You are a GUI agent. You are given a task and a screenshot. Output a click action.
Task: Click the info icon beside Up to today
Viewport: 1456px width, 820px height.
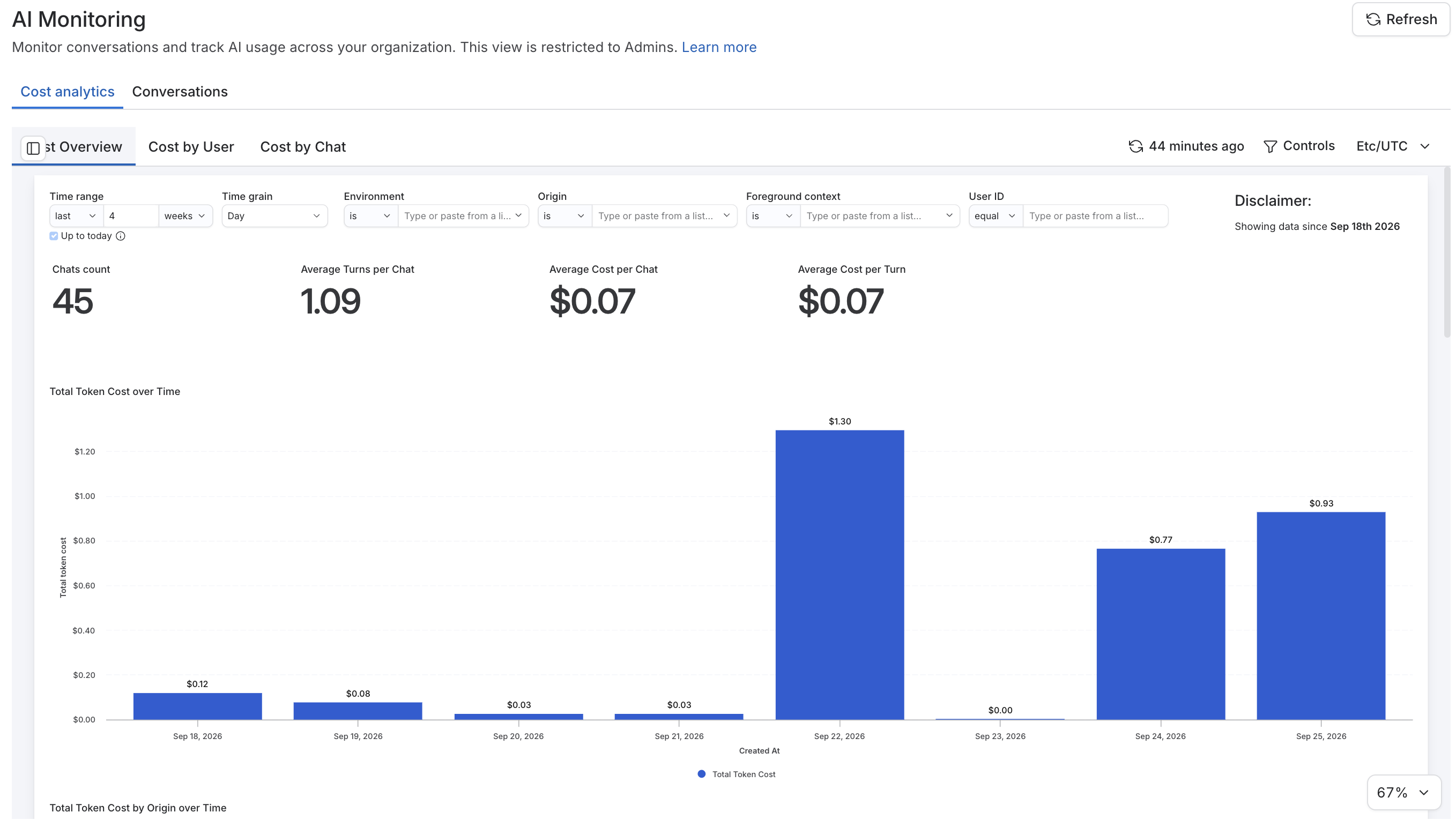[121, 236]
